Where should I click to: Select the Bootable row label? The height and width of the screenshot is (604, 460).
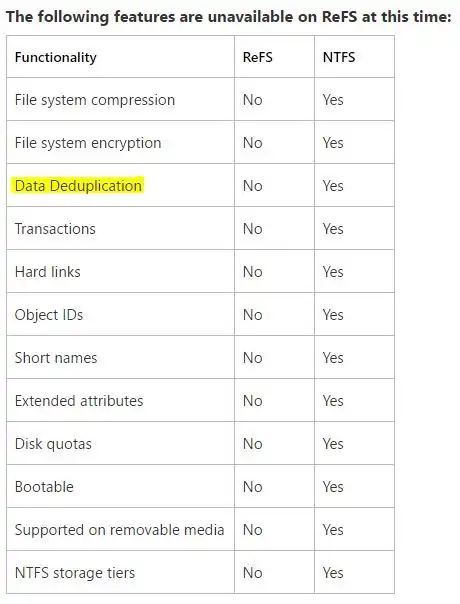[x=44, y=487]
